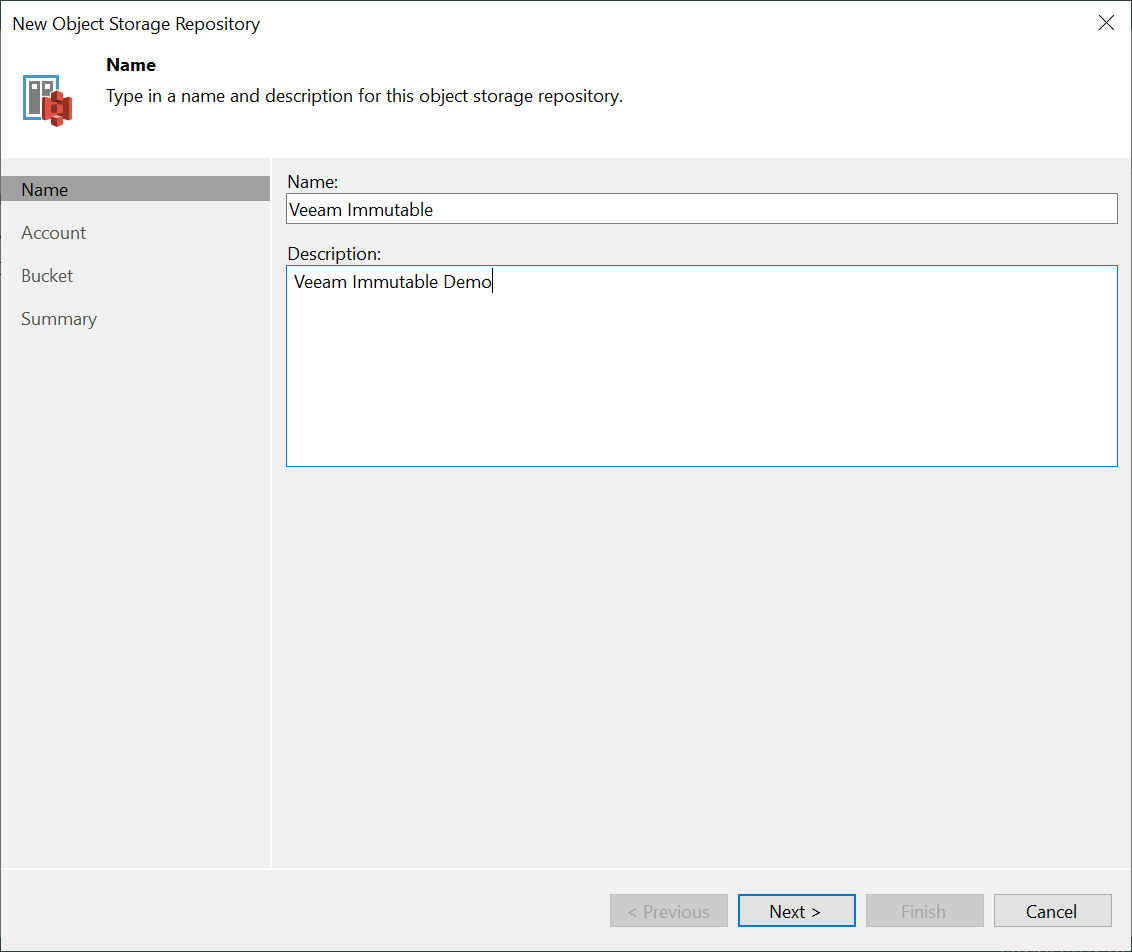This screenshot has width=1132, height=952.
Task: Jump to the Summary wizard step
Action: (58, 319)
